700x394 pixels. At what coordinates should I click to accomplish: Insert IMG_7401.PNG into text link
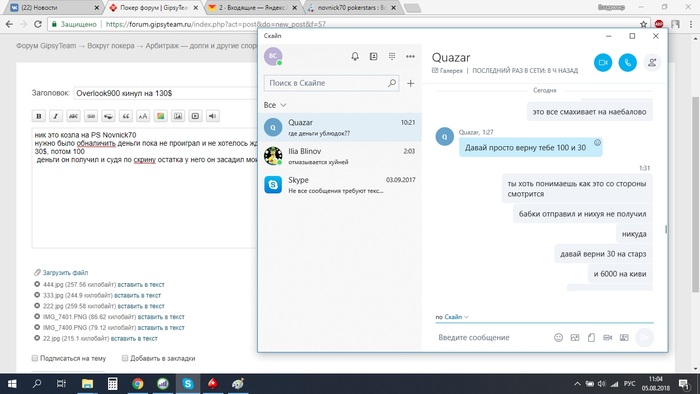pyautogui.click(x=161, y=317)
